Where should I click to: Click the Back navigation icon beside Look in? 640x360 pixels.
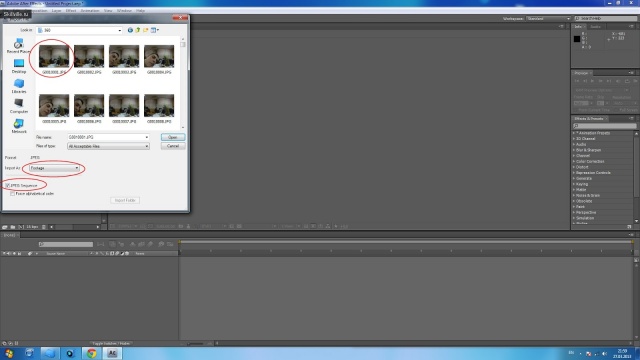[130, 30]
